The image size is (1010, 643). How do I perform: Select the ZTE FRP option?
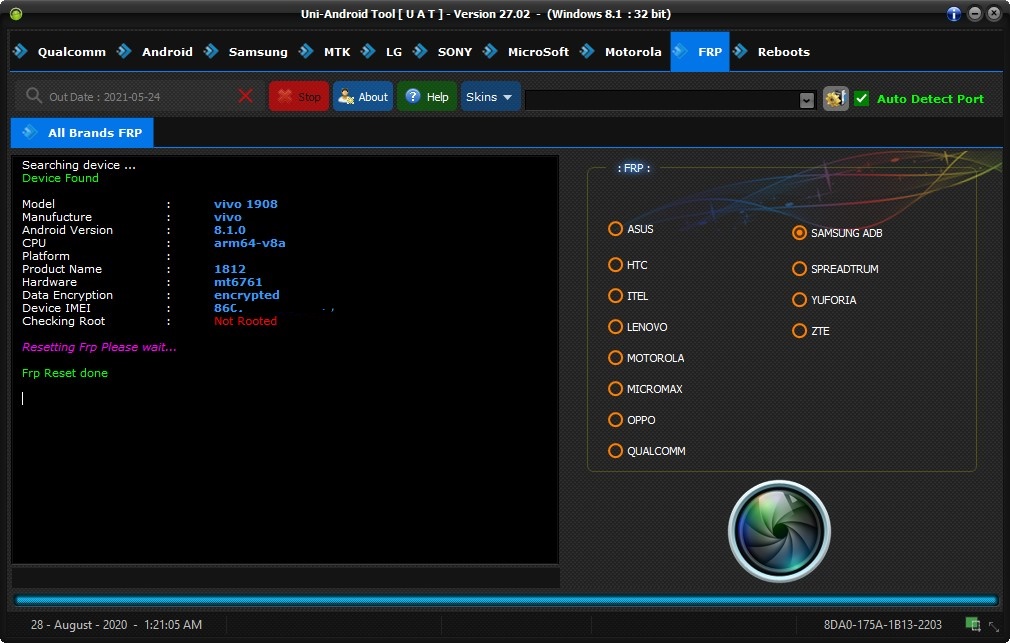(810, 331)
